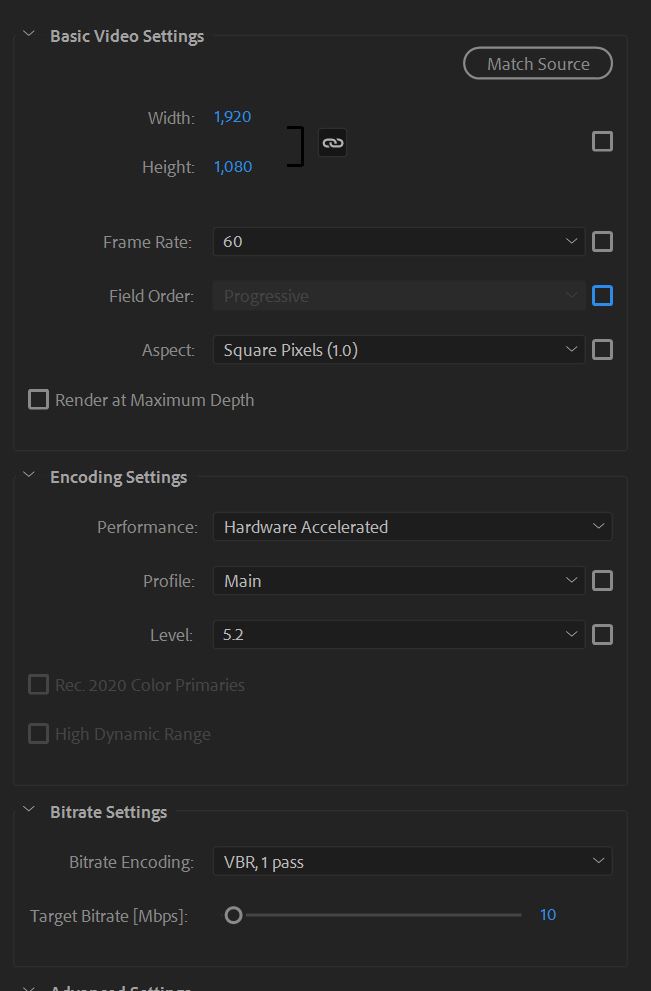The image size is (651, 991).
Task: Open the Aspect Square Pixels dropdown
Action: (x=398, y=350)
